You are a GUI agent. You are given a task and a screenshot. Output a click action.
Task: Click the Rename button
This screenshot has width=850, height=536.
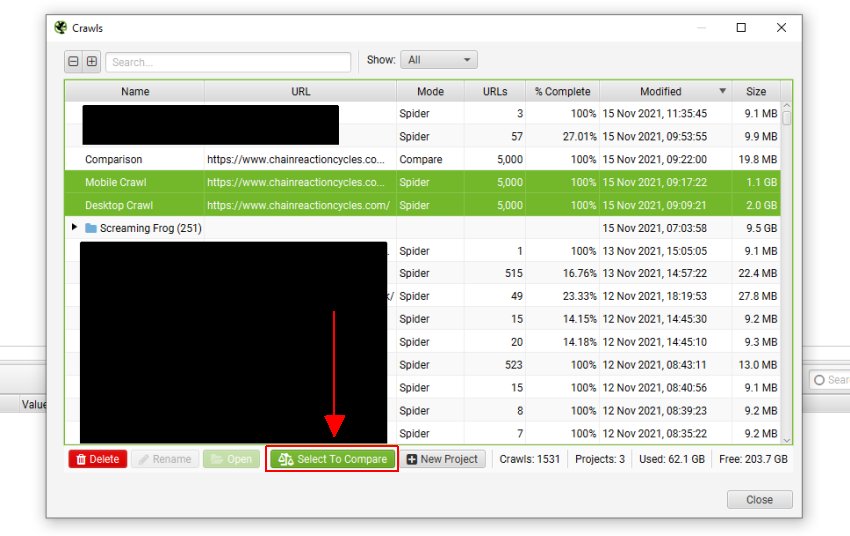[x=165, y=459]
